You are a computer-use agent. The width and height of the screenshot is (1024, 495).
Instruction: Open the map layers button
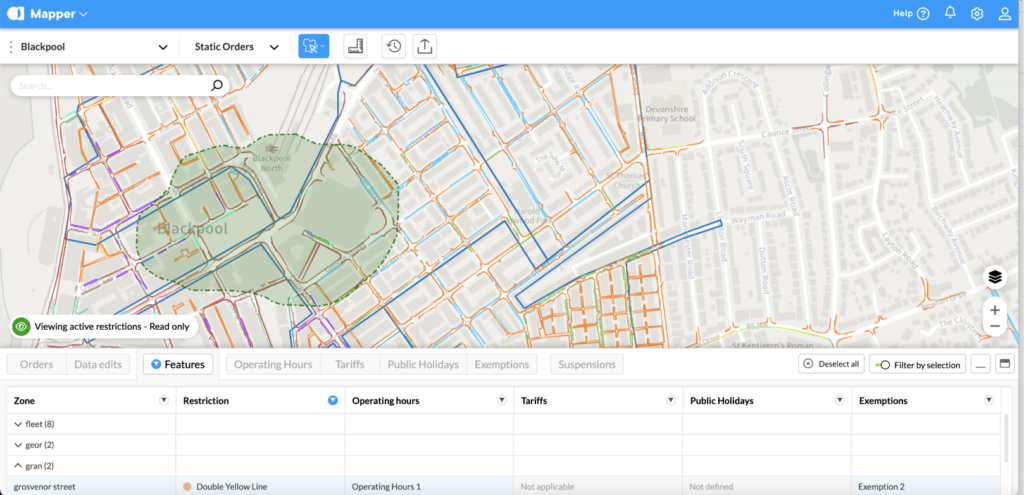[994, 277]
